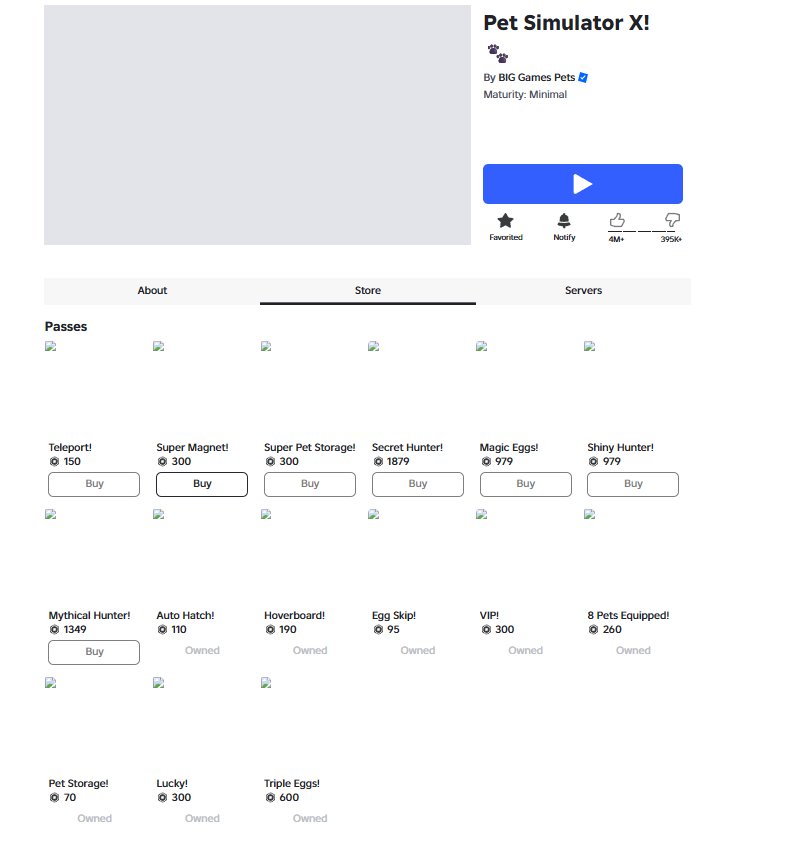Image resolution: width=798 pixels, height=854 pixels.
Task: Click the verified badge next to creator name
Action: tap(583, 77)
